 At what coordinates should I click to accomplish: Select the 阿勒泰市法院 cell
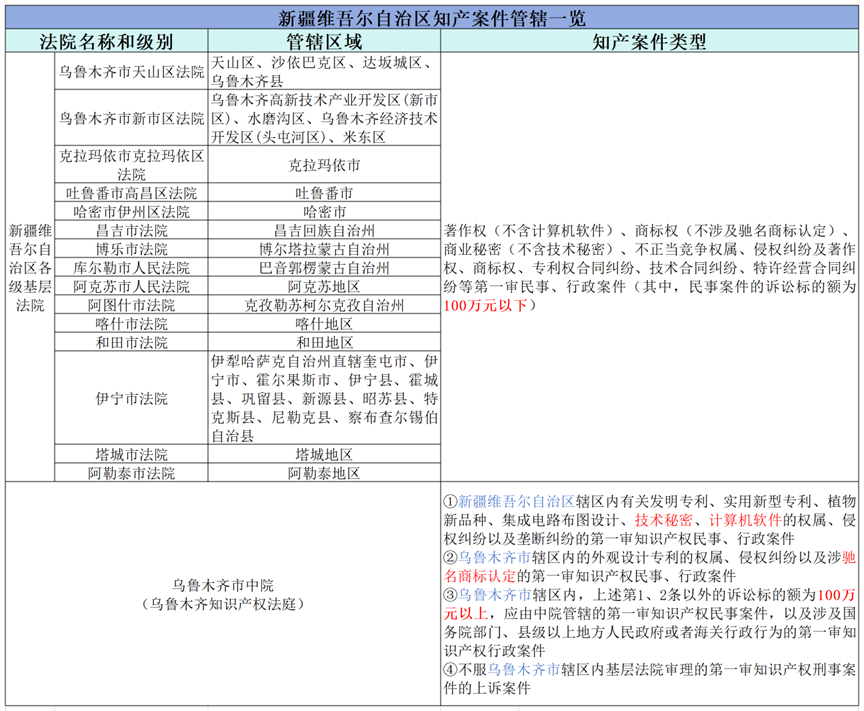(x=131, y=473)
